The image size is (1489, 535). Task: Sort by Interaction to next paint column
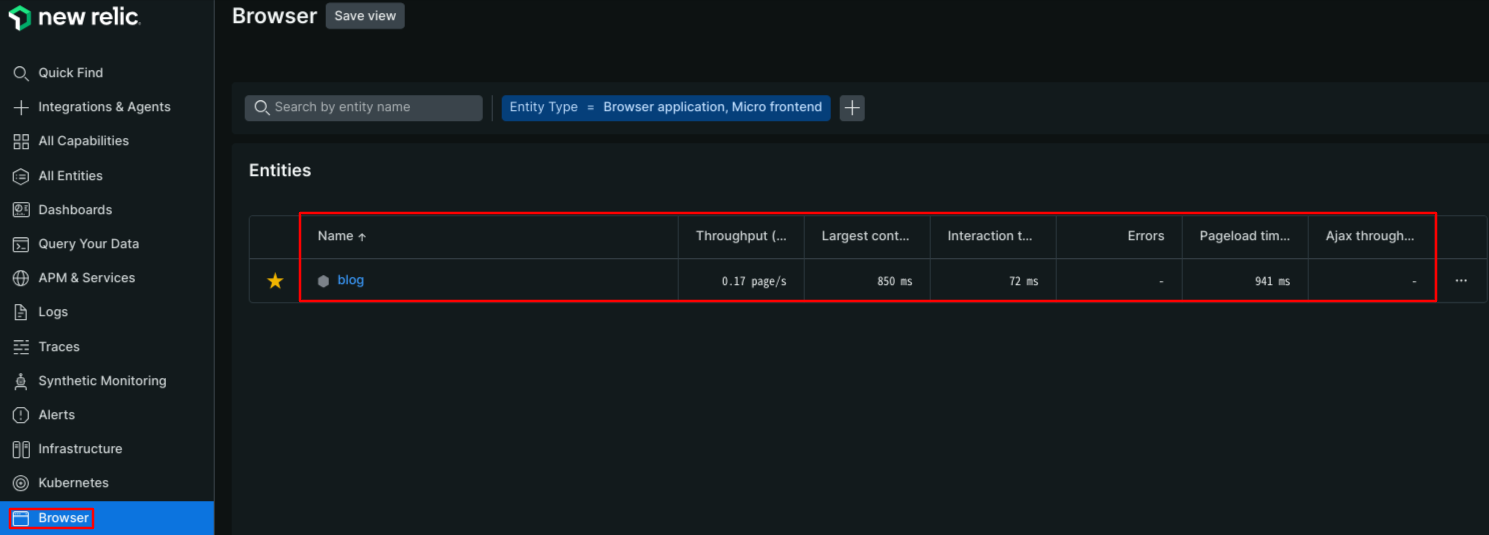click(990, 237)
